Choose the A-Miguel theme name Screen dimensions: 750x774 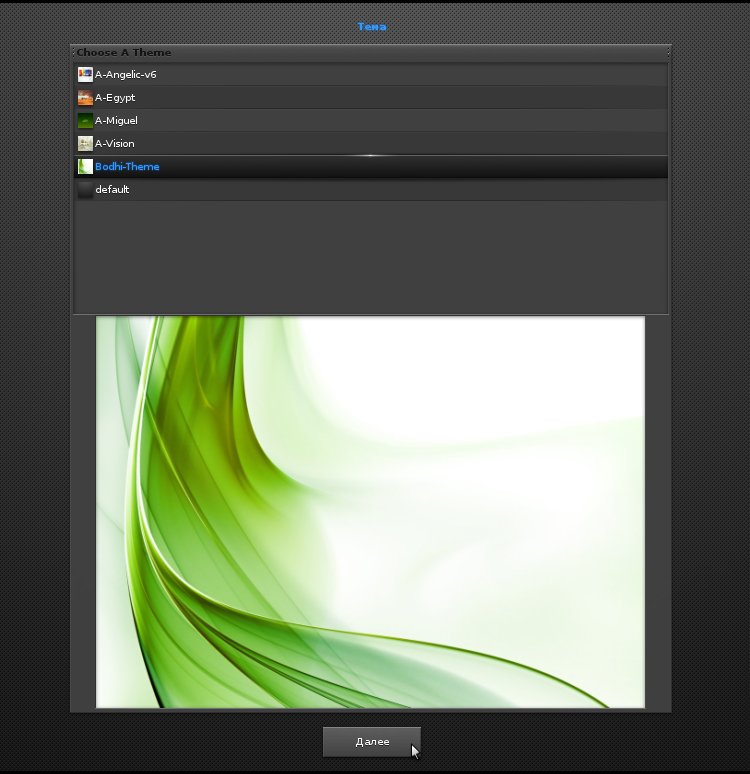click(x=116, y=120)
